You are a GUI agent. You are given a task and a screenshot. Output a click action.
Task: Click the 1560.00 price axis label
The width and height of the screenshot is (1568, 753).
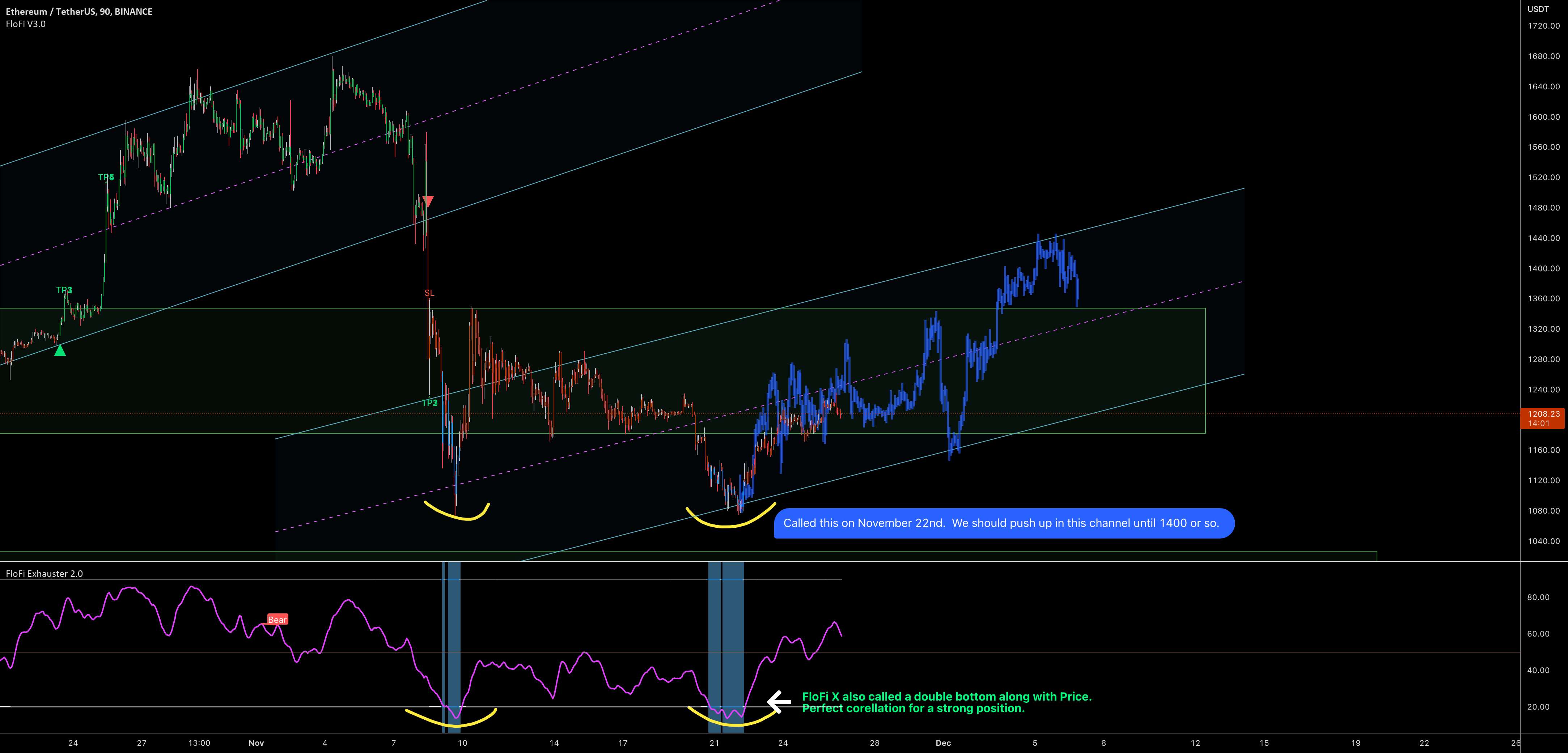1543,147
